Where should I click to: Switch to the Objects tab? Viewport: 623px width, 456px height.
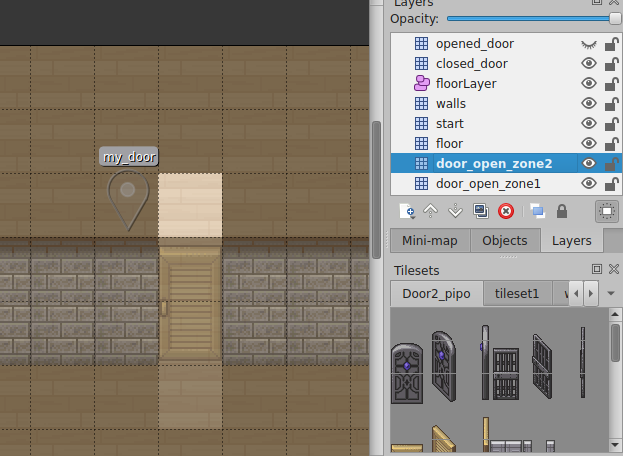pyautogui.click(x=504, y=241)
